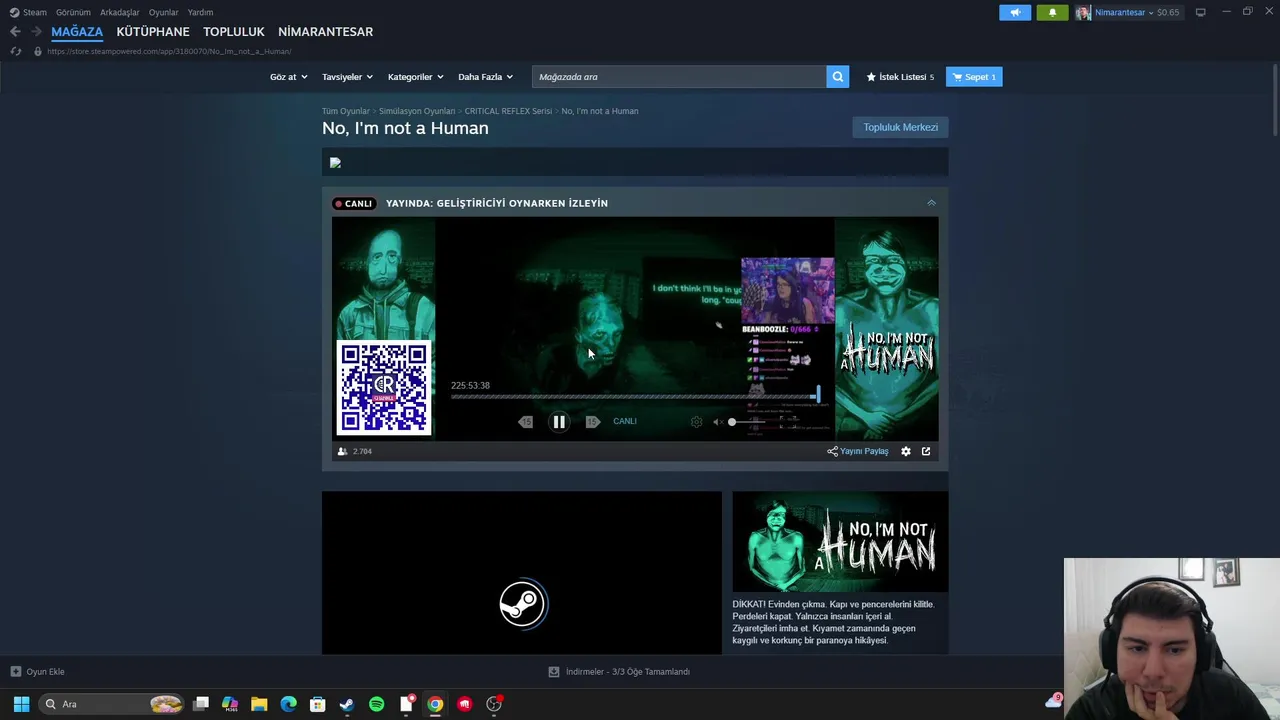
Task: Click the viewer count 2.704
Action: [355, 451]
